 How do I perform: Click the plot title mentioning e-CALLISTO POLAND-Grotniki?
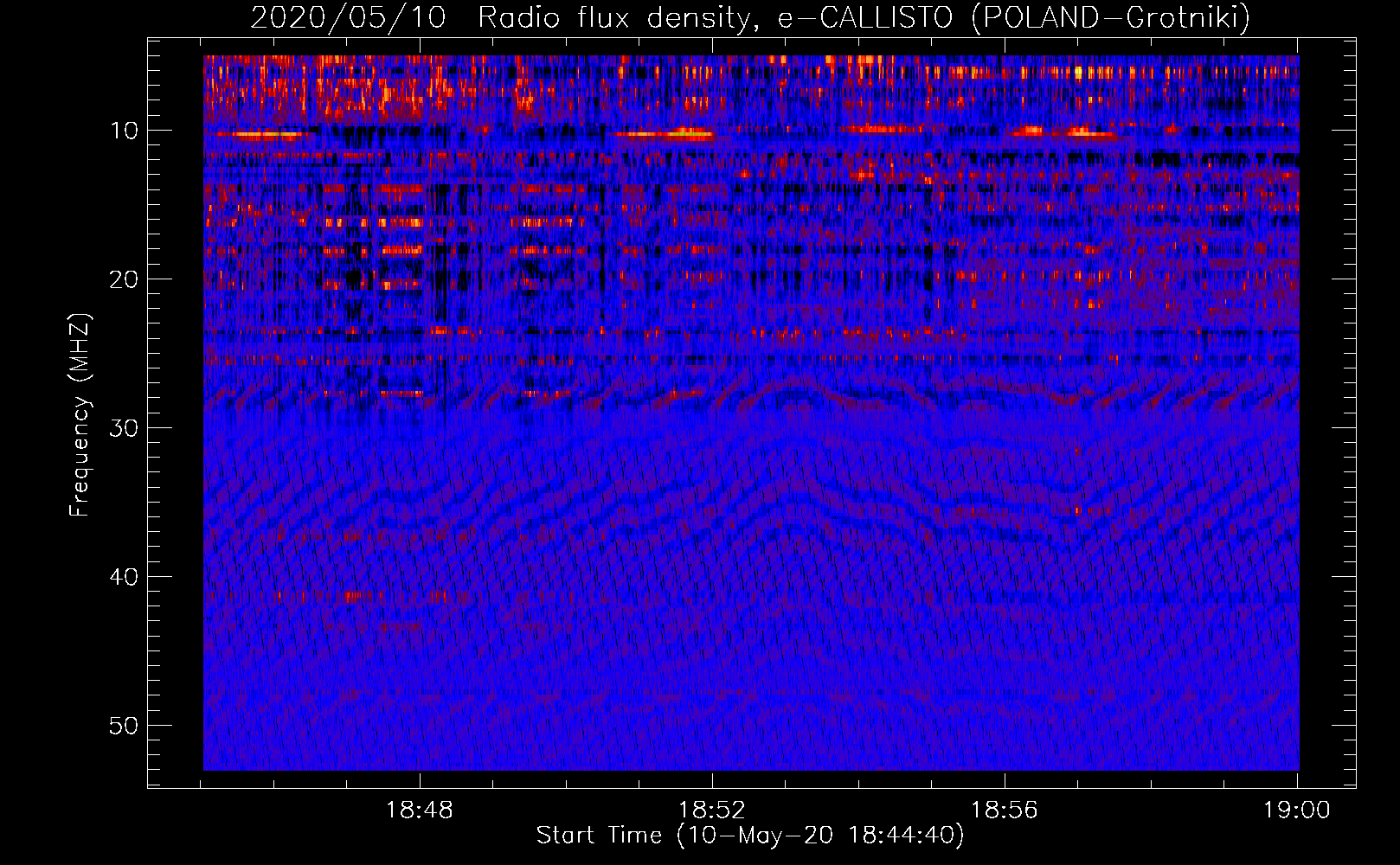(750, 17)
